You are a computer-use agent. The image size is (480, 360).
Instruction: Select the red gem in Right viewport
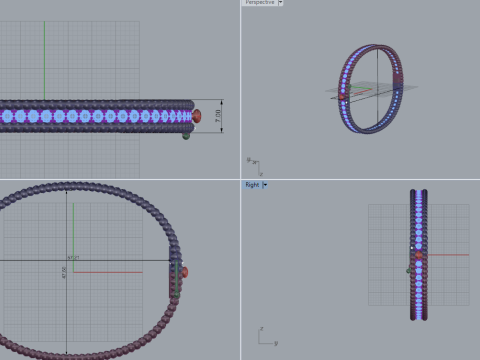click(x=419, y=255)
